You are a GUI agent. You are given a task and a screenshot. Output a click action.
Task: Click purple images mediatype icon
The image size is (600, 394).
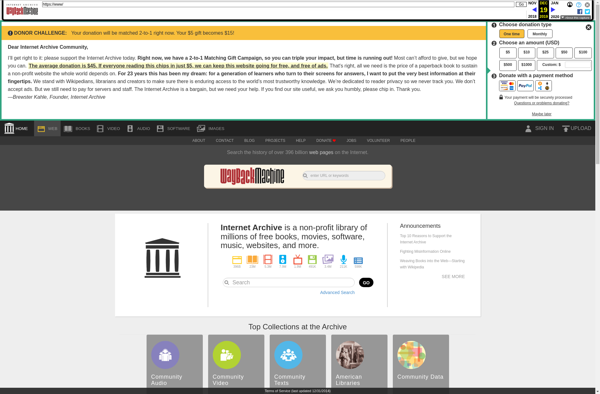(x=328, y=260)
